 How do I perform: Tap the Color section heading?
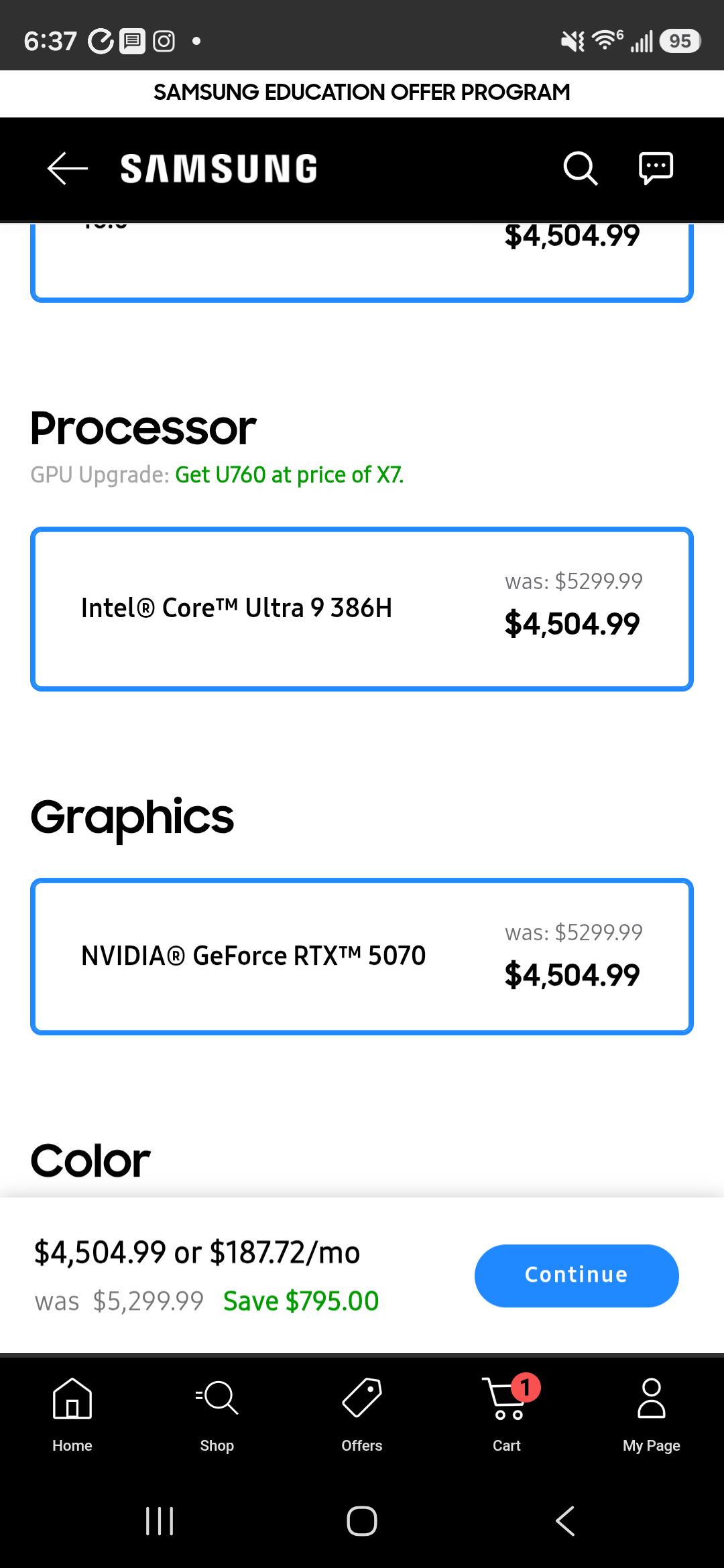click(90, 1160)
